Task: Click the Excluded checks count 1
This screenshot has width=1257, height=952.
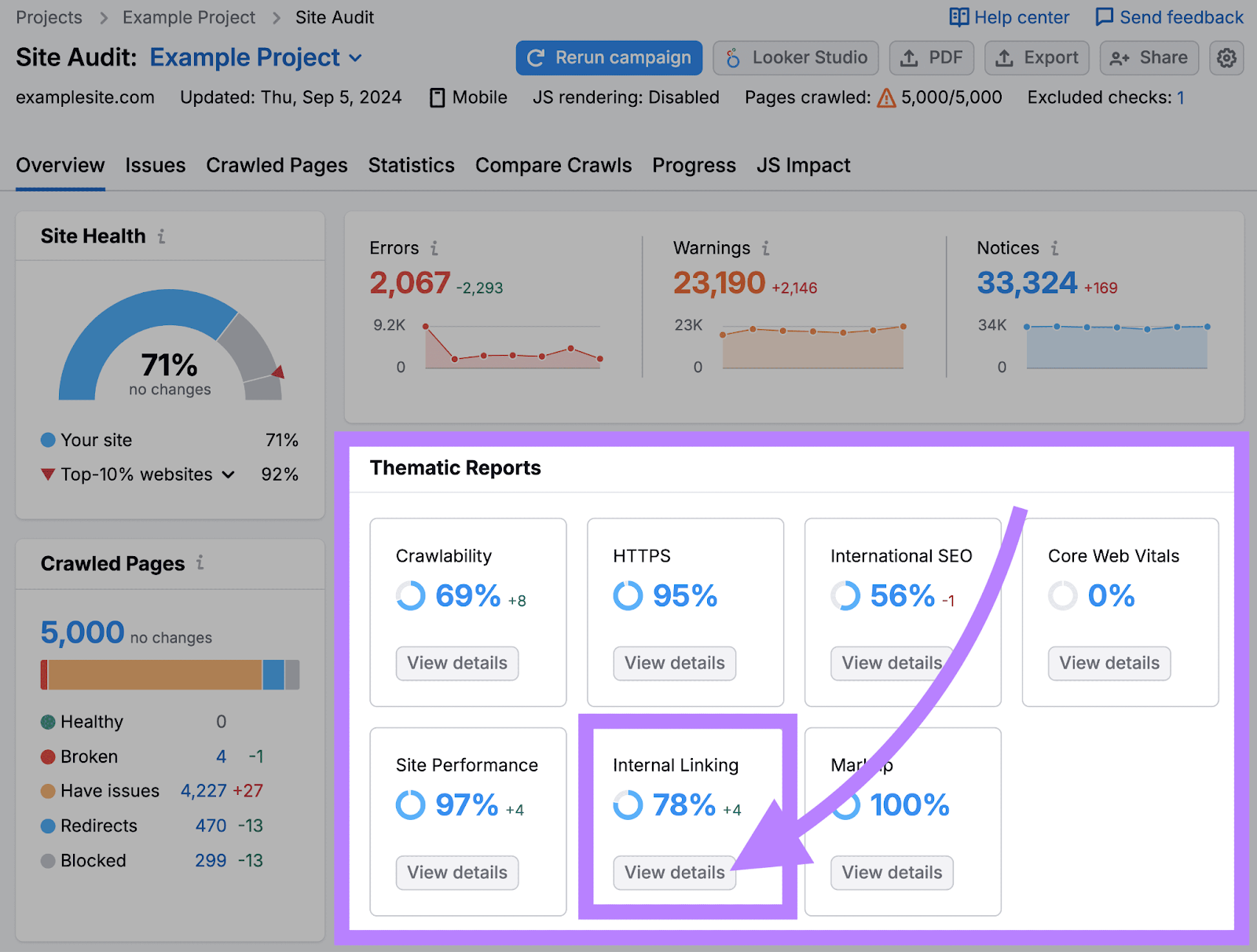Action: click(x=1180, y=97)
